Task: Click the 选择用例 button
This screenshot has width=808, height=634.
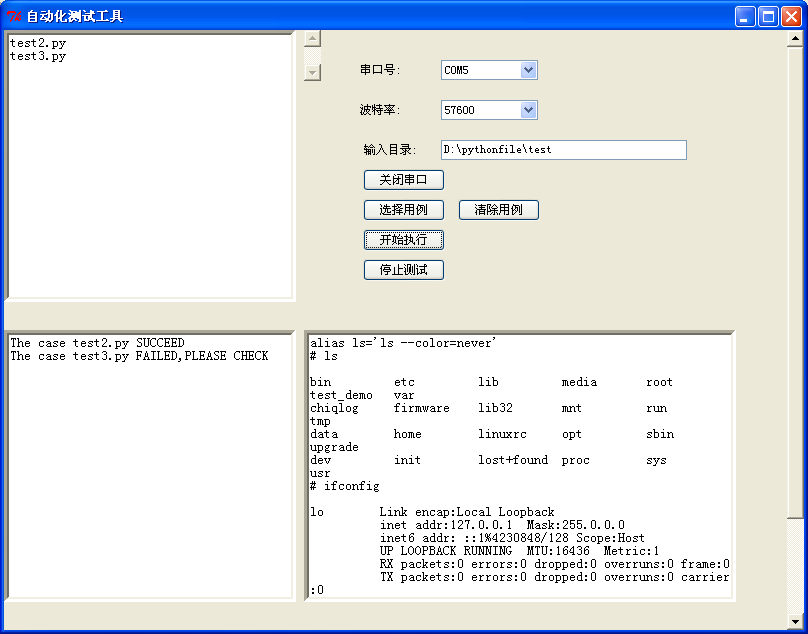Action: [x=403, y=210]
